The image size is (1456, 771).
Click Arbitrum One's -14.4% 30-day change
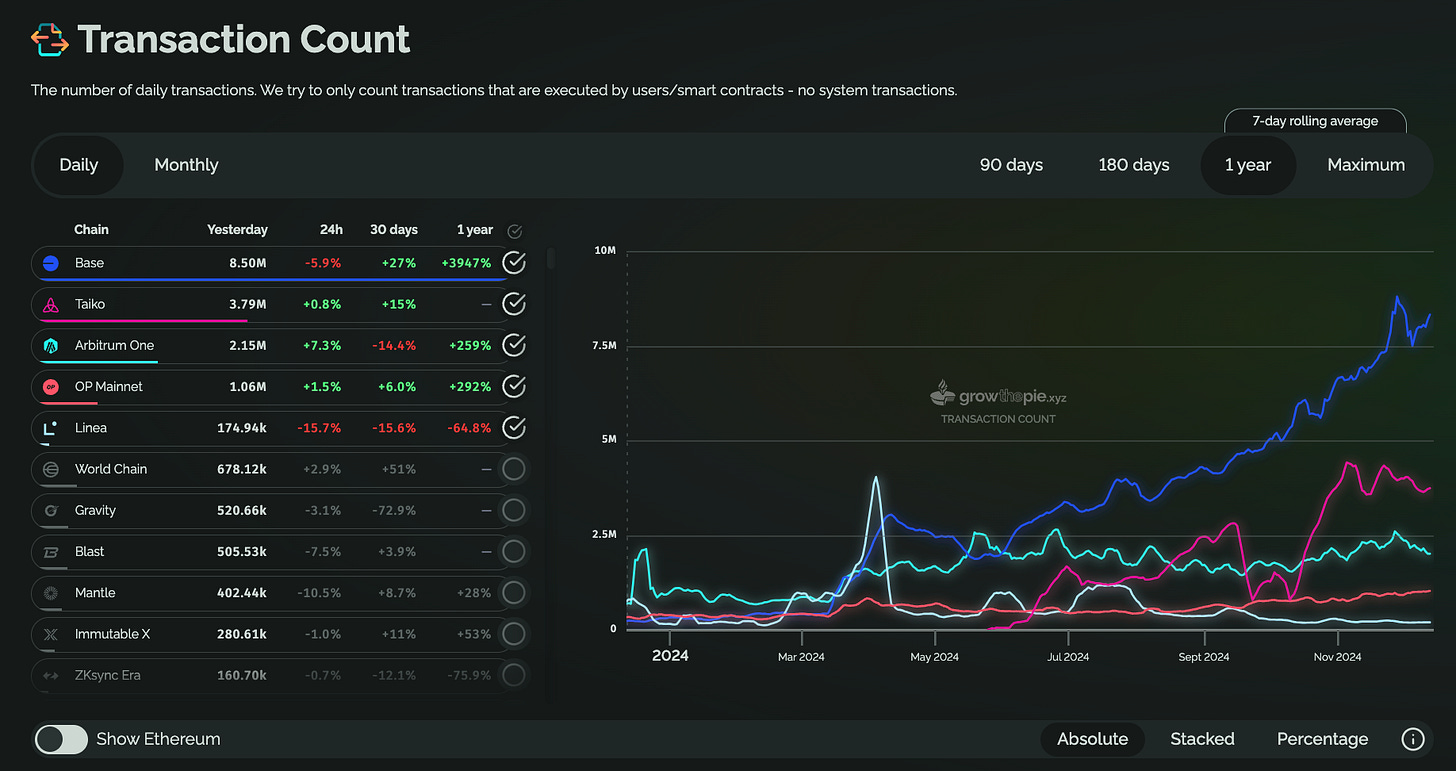[x=394, y=345]
